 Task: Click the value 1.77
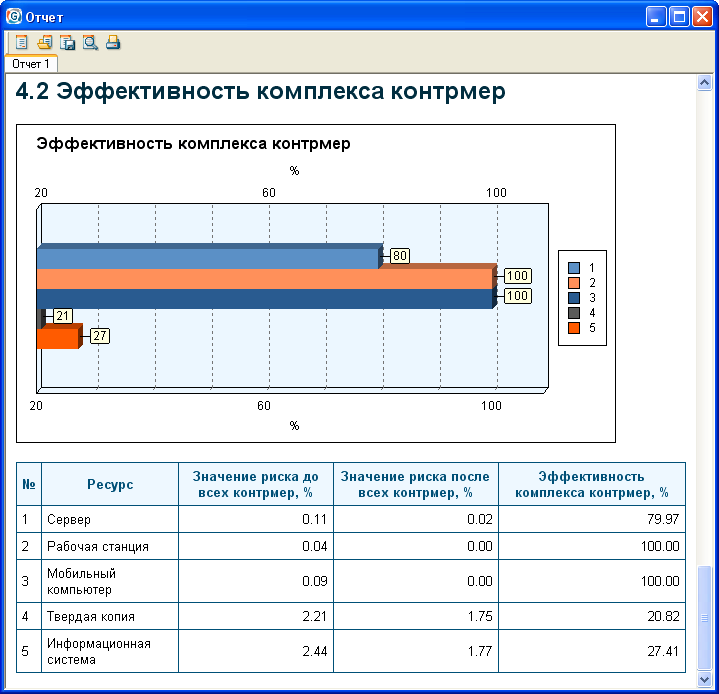pos(480,651)
